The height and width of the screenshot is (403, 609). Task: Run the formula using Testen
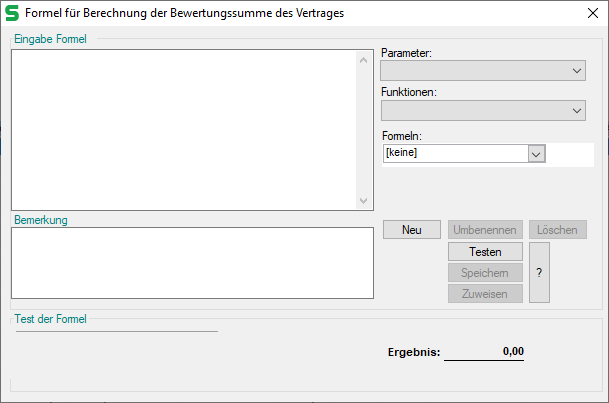[485, 252]
